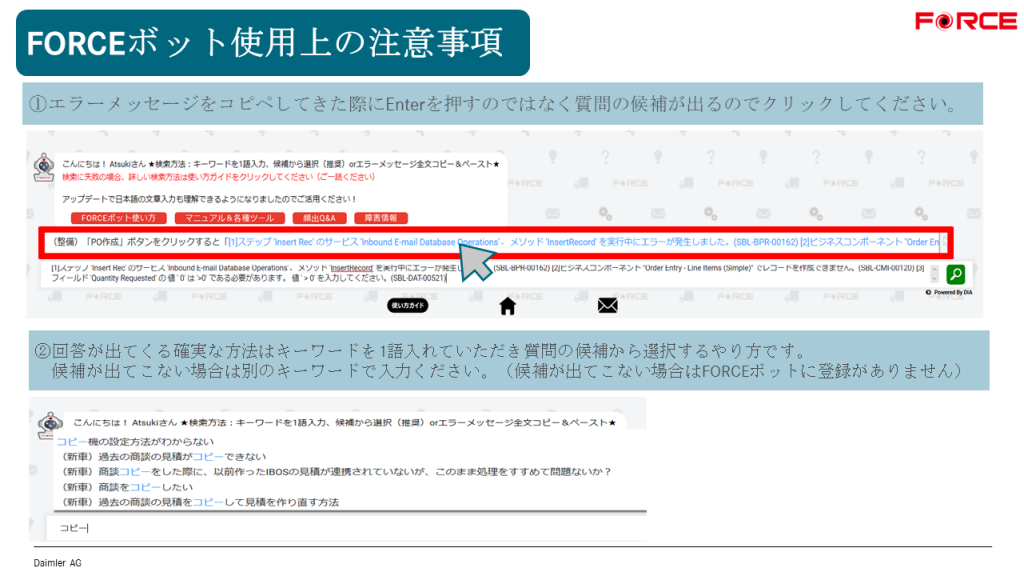Screen dimensions: 1024x576
Task: Open the envelope mail icon
Action: coord(607,306)
